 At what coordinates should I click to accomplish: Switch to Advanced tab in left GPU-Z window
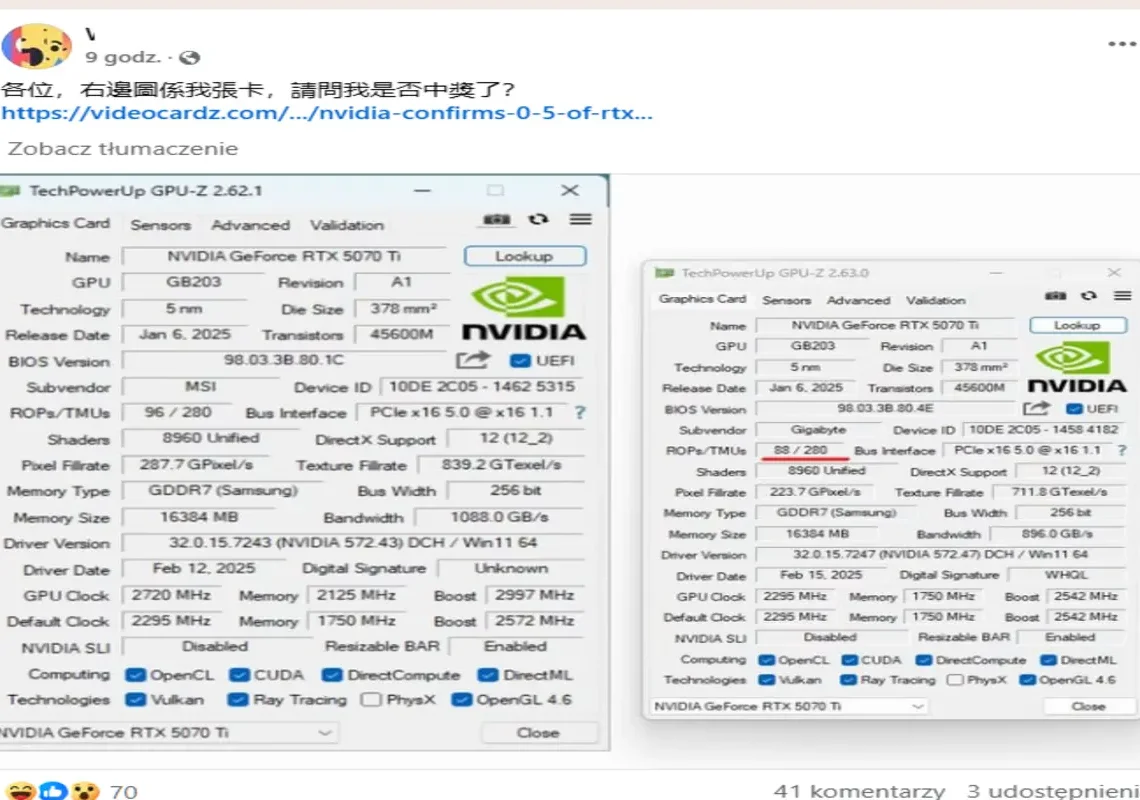[251, 225]
